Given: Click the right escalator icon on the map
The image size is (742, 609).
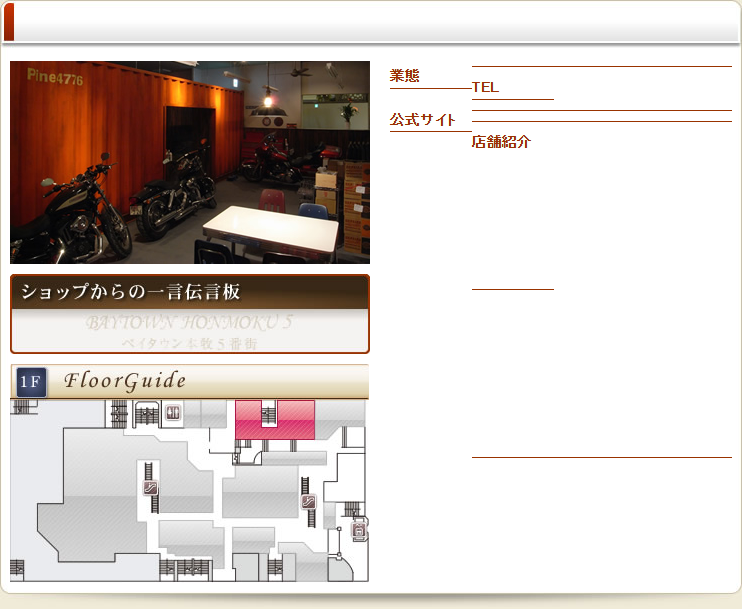Looking at the screenshot, I should tap(309, 502).
